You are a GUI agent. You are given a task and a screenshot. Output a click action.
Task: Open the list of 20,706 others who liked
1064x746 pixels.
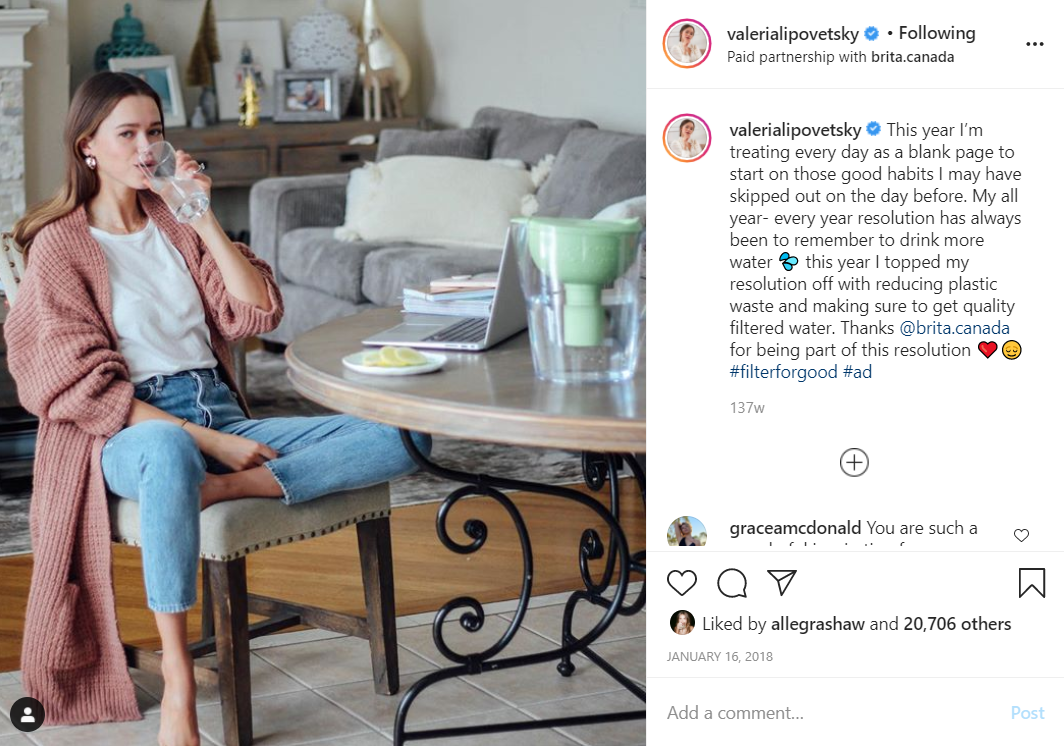tap(957, 624)
